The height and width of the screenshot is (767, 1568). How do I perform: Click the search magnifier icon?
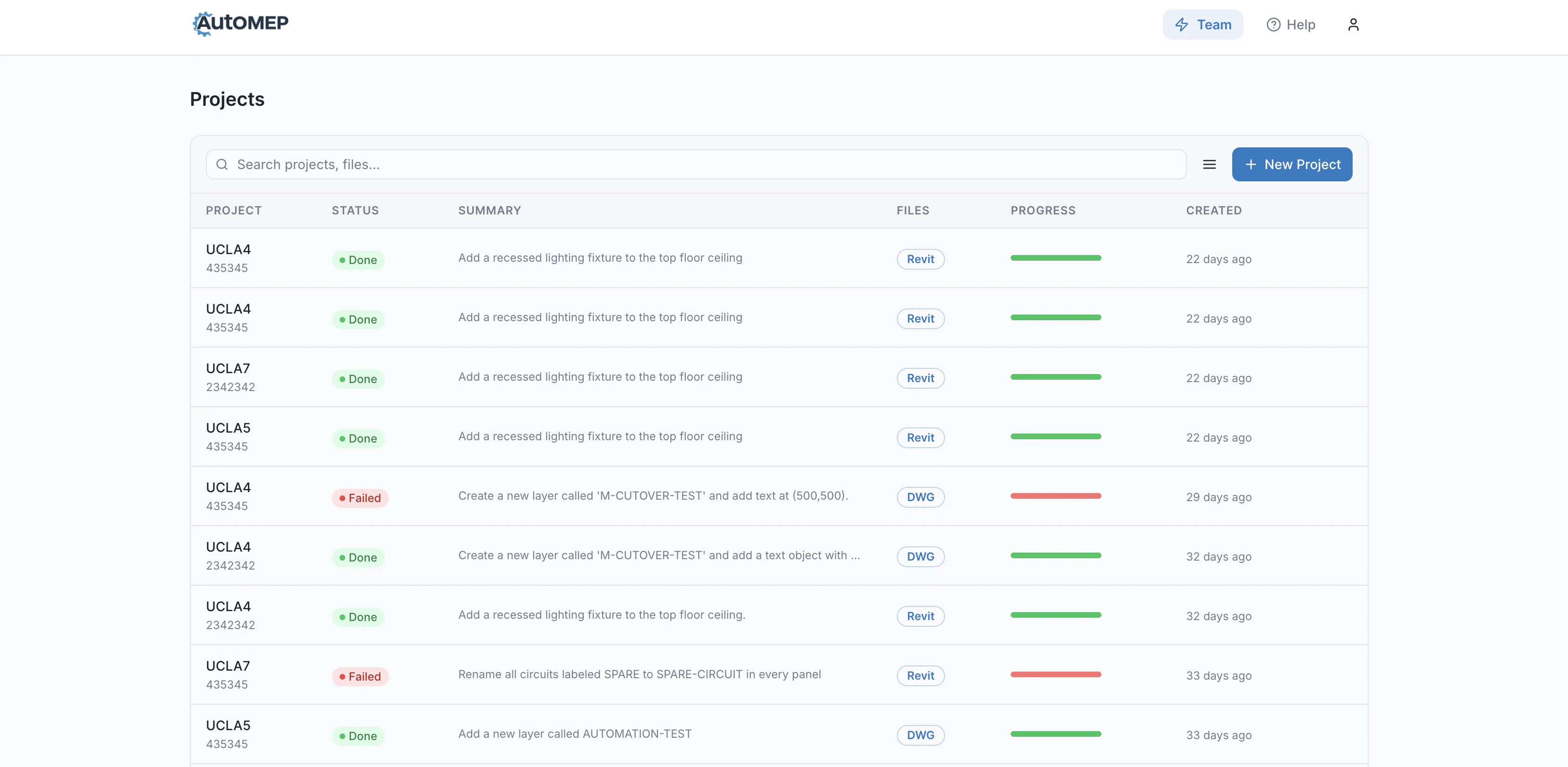tap(222, 164)
